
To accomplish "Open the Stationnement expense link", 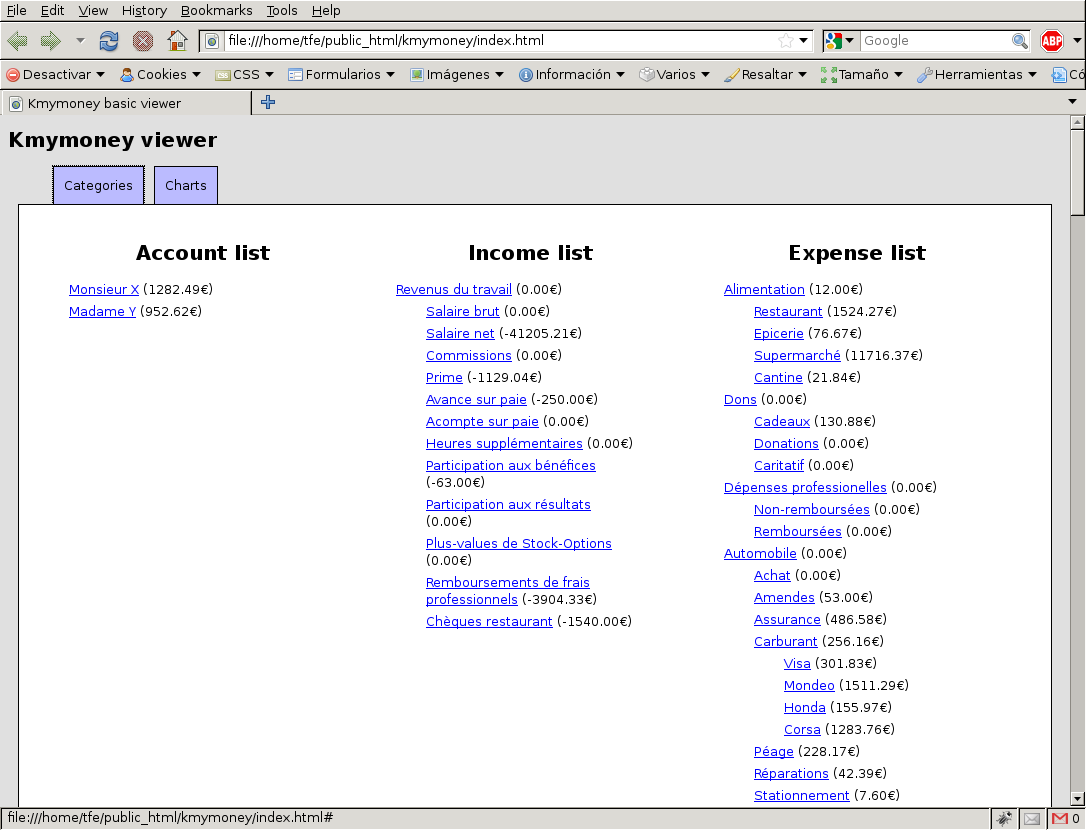I will click(x=801, y=796).
